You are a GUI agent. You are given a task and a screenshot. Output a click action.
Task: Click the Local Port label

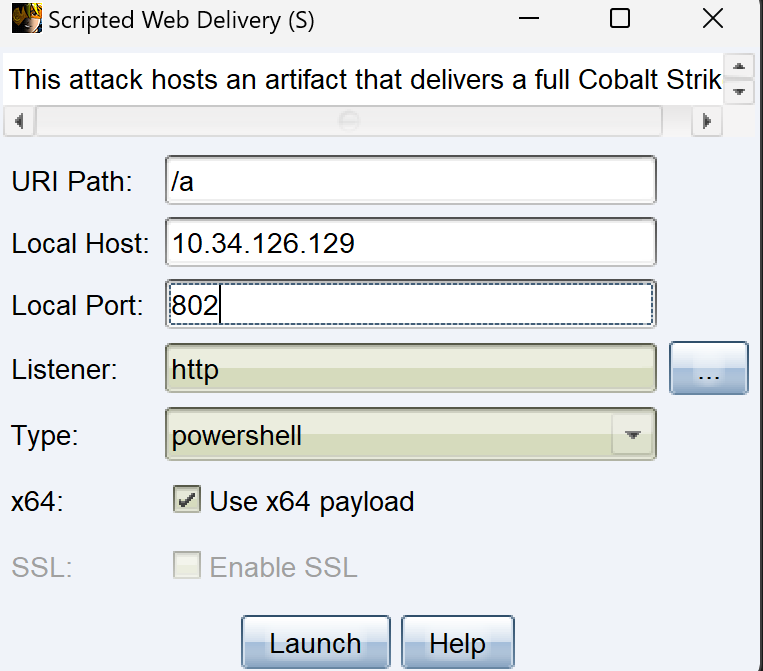click(77, 306)
